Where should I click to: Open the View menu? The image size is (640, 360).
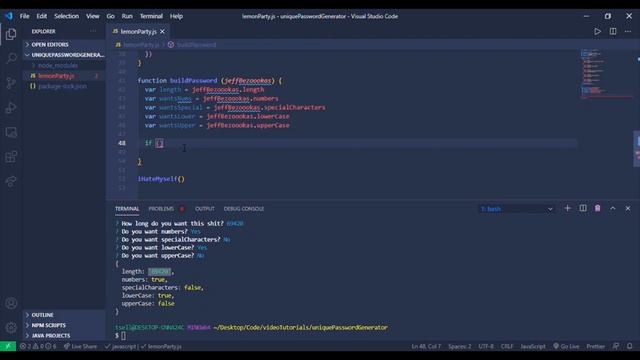pos(93,16)
